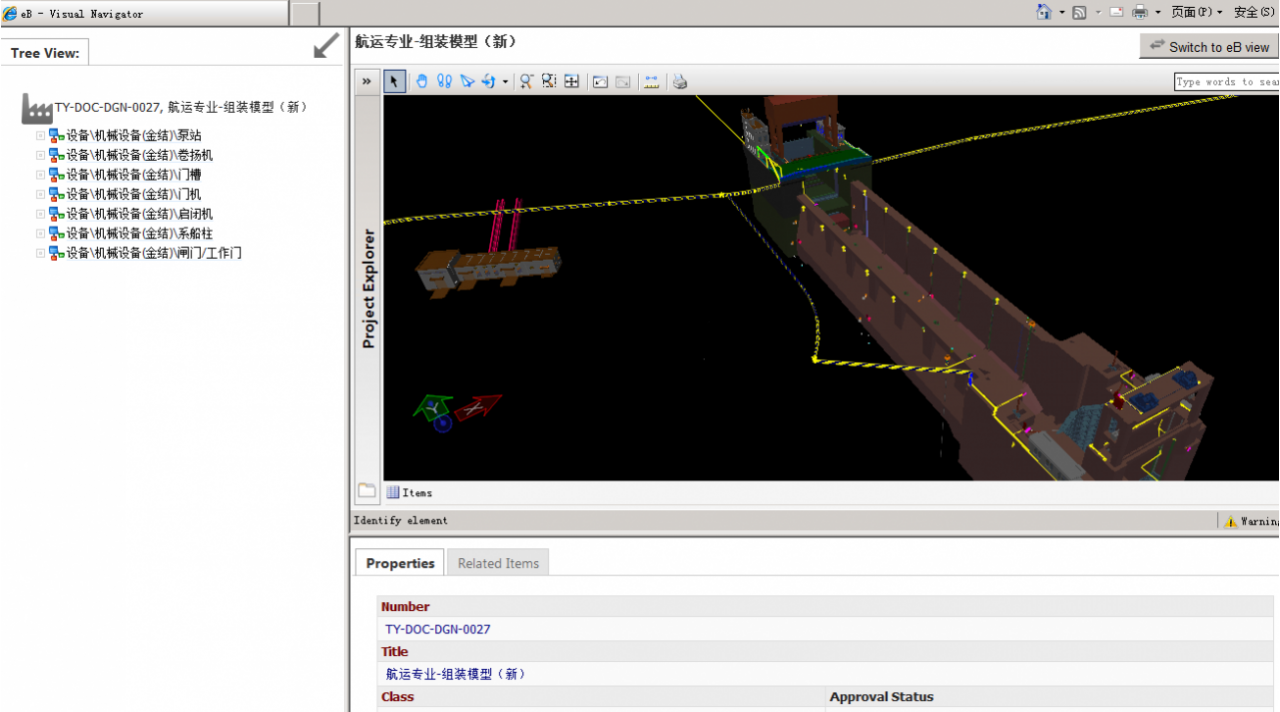
Task: Switch to the Related Items tab
Action: pyautogui.click(x=498, y=563)
